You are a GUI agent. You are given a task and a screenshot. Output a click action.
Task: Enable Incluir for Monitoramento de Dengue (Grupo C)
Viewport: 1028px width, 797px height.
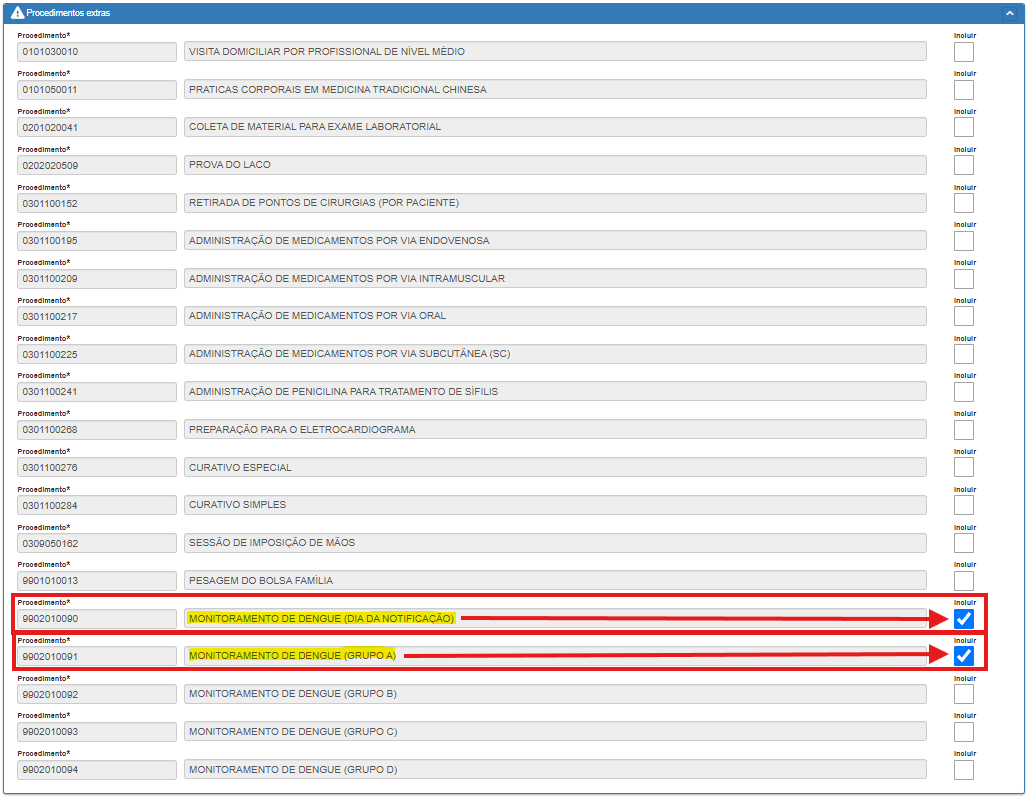click(964, 732)
